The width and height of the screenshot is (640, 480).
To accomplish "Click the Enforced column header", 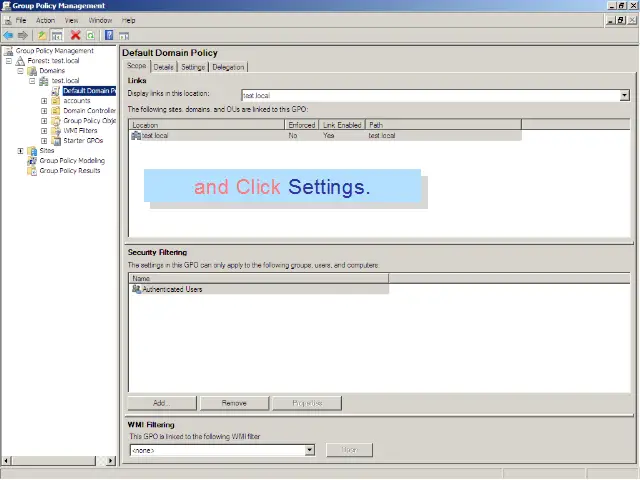I will pyautogui.click(x=302, y=125).
